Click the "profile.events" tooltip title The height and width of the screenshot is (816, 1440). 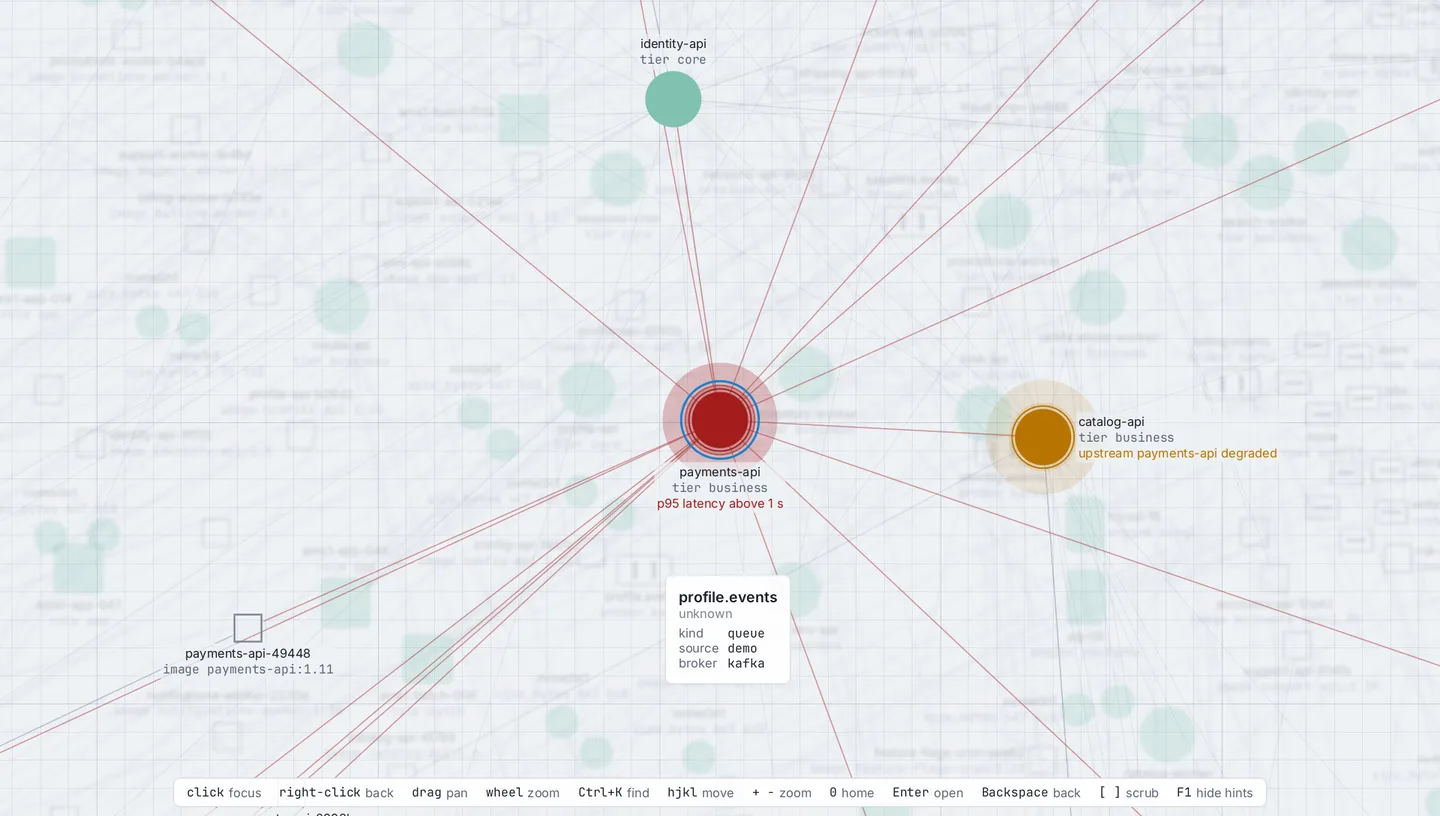[728, 597]
